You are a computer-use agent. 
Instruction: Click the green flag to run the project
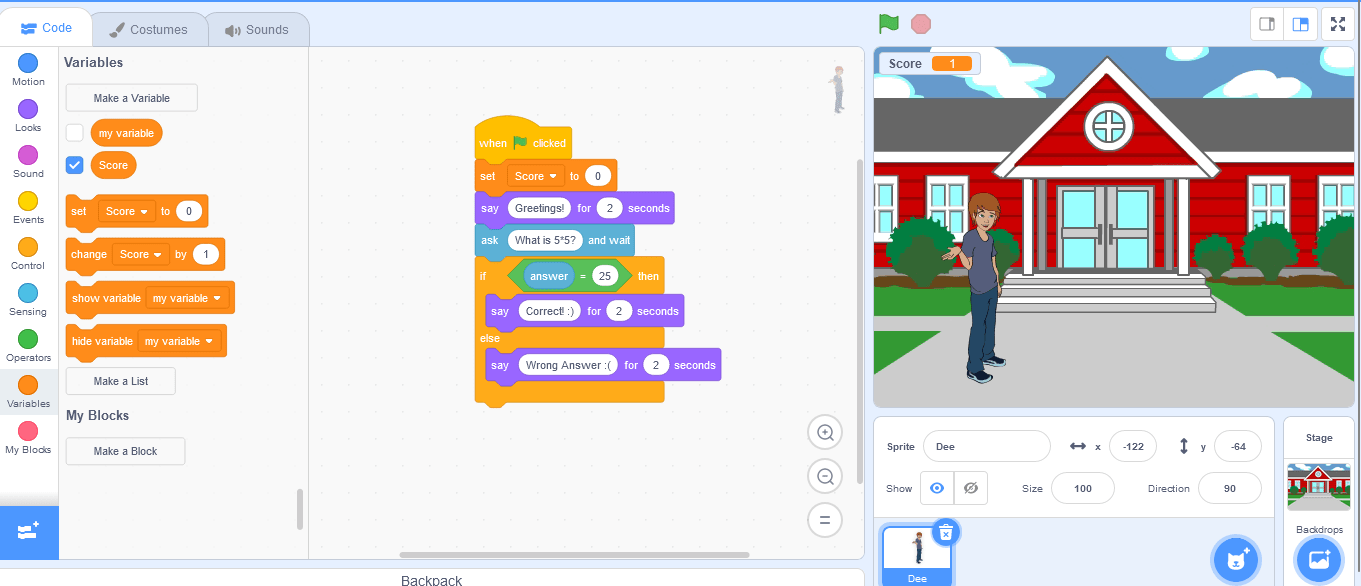(888, 24)
